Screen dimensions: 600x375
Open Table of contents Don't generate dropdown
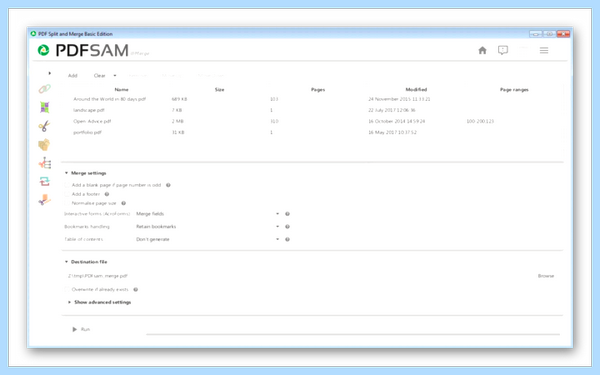(207, 240)
